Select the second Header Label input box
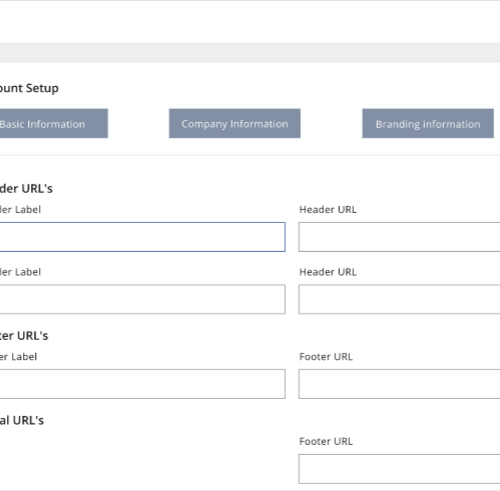 pyautogui.click(x=143, y=299)
